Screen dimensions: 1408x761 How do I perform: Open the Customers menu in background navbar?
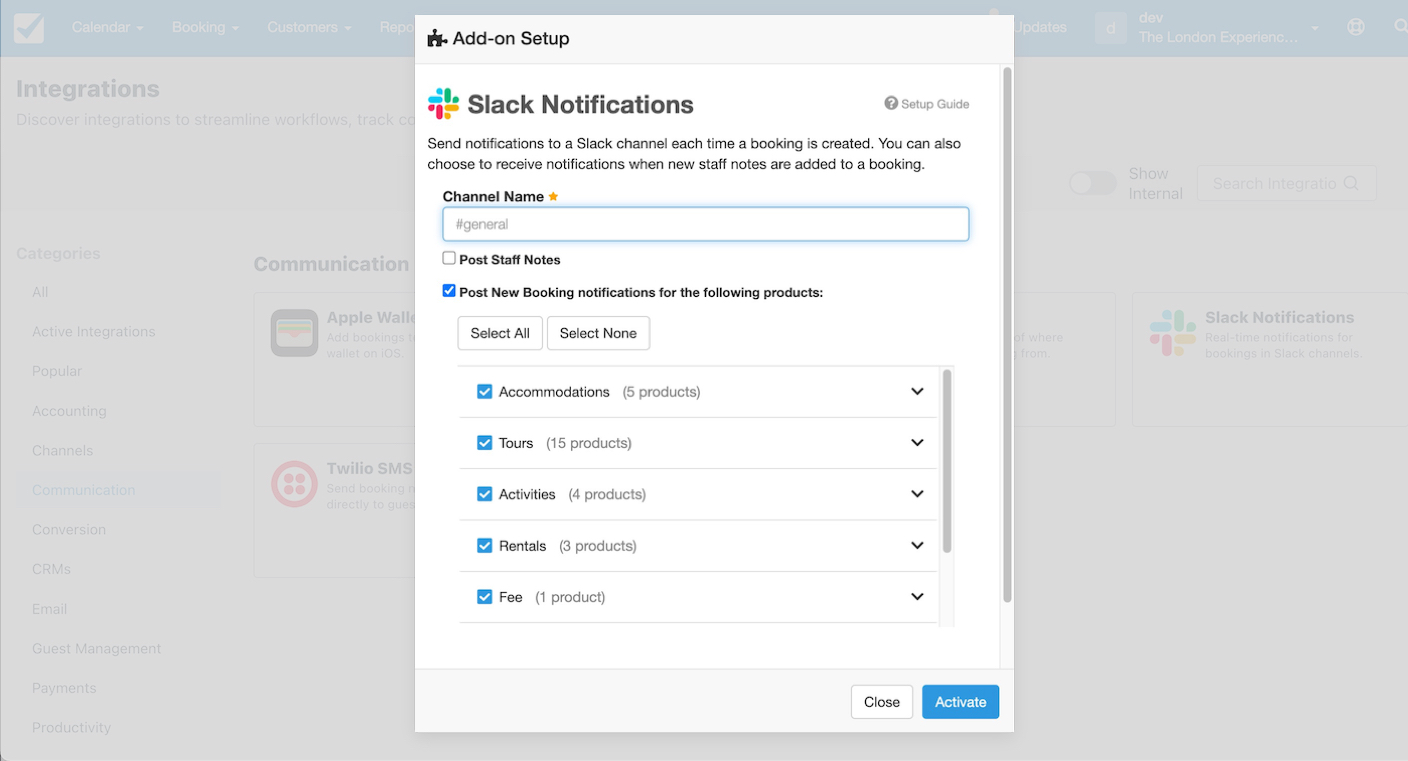pos(309,28)
